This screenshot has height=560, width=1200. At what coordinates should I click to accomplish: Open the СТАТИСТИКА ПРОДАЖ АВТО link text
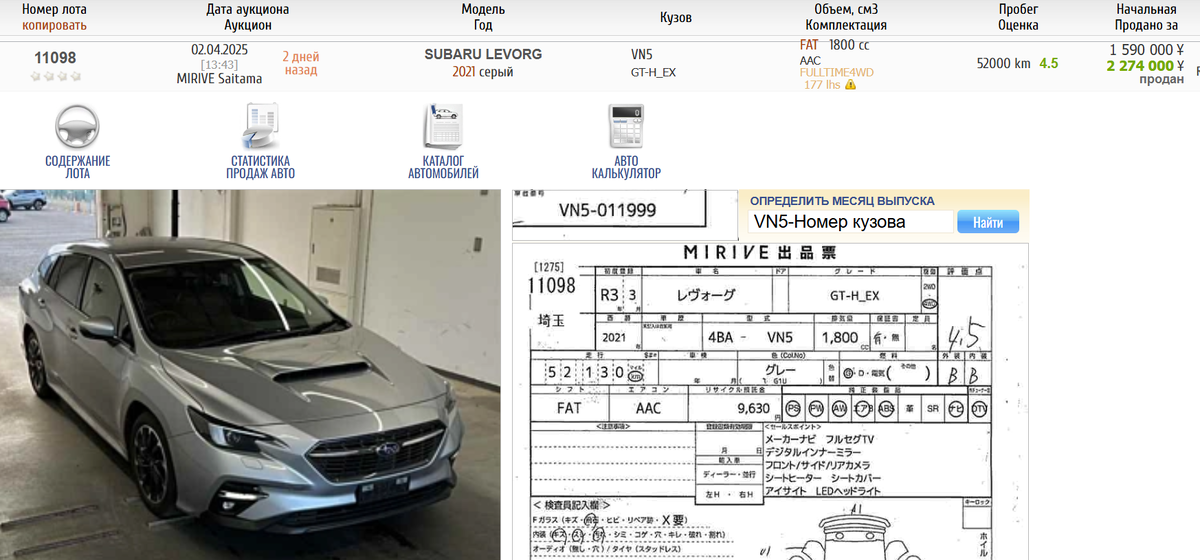click(x=260, y=167)
